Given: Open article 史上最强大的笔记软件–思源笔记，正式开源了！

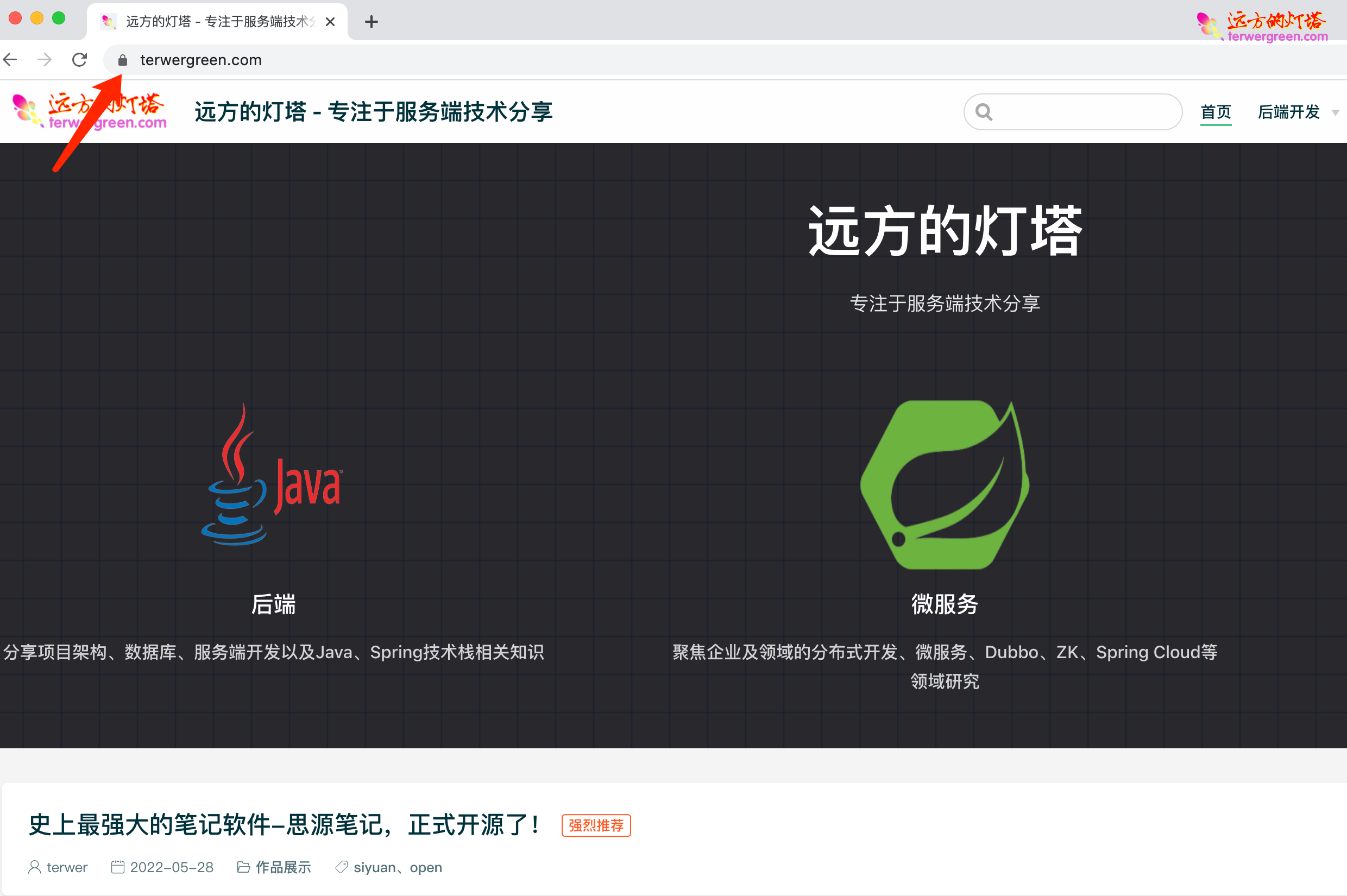Looking at the screenshot, I should [x=285, y=825].
